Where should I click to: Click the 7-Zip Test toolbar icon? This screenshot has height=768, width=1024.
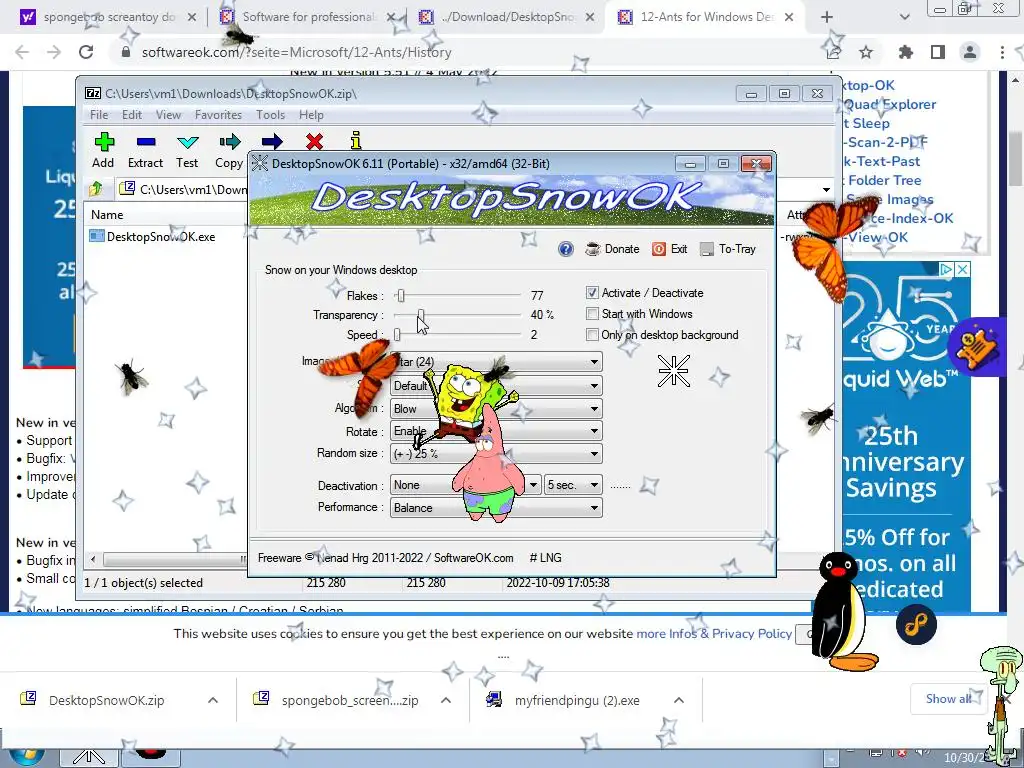tap(187, 142)
